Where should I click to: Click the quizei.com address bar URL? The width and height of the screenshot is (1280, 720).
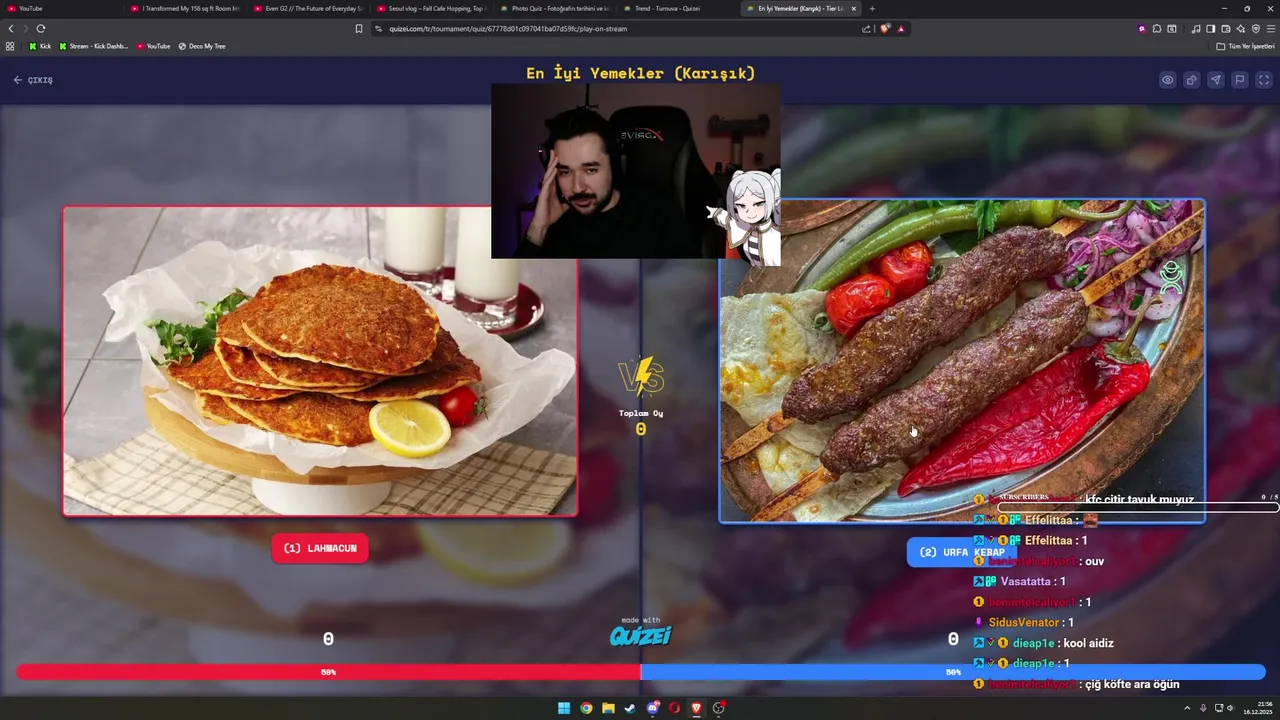tap(508, 29)
